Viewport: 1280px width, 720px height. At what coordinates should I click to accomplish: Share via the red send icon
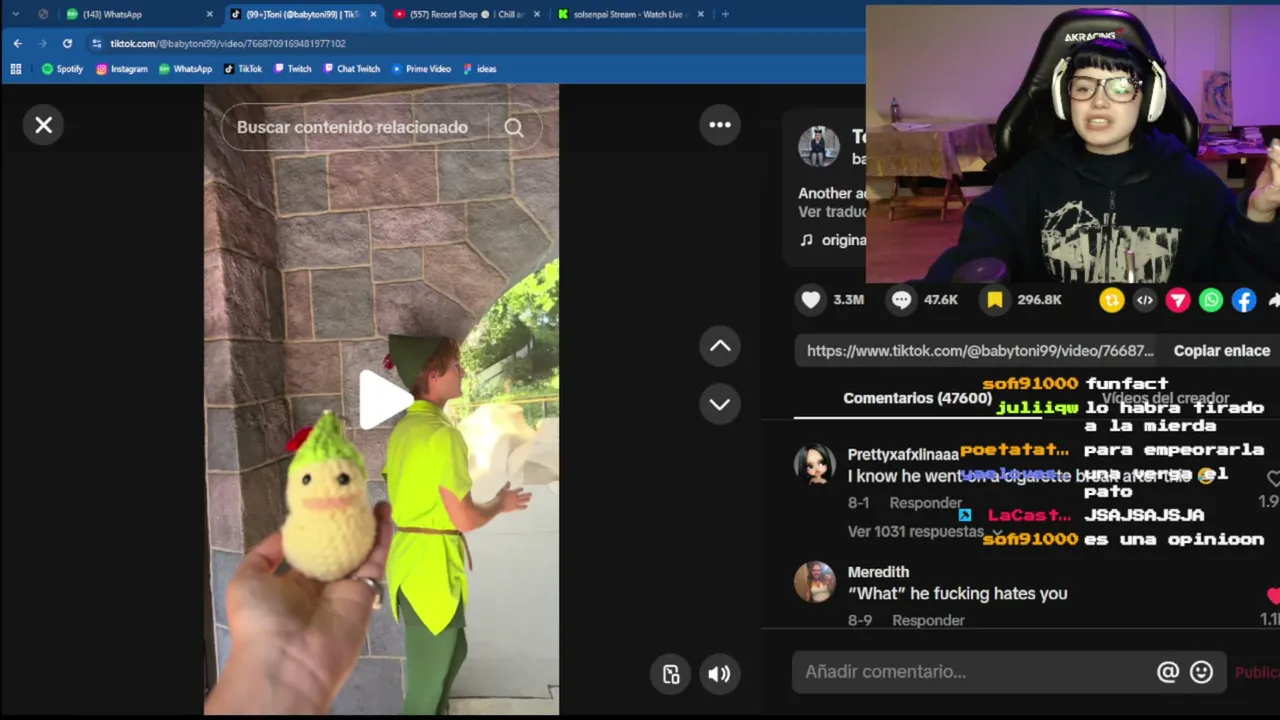click(x=1178, y=300)
